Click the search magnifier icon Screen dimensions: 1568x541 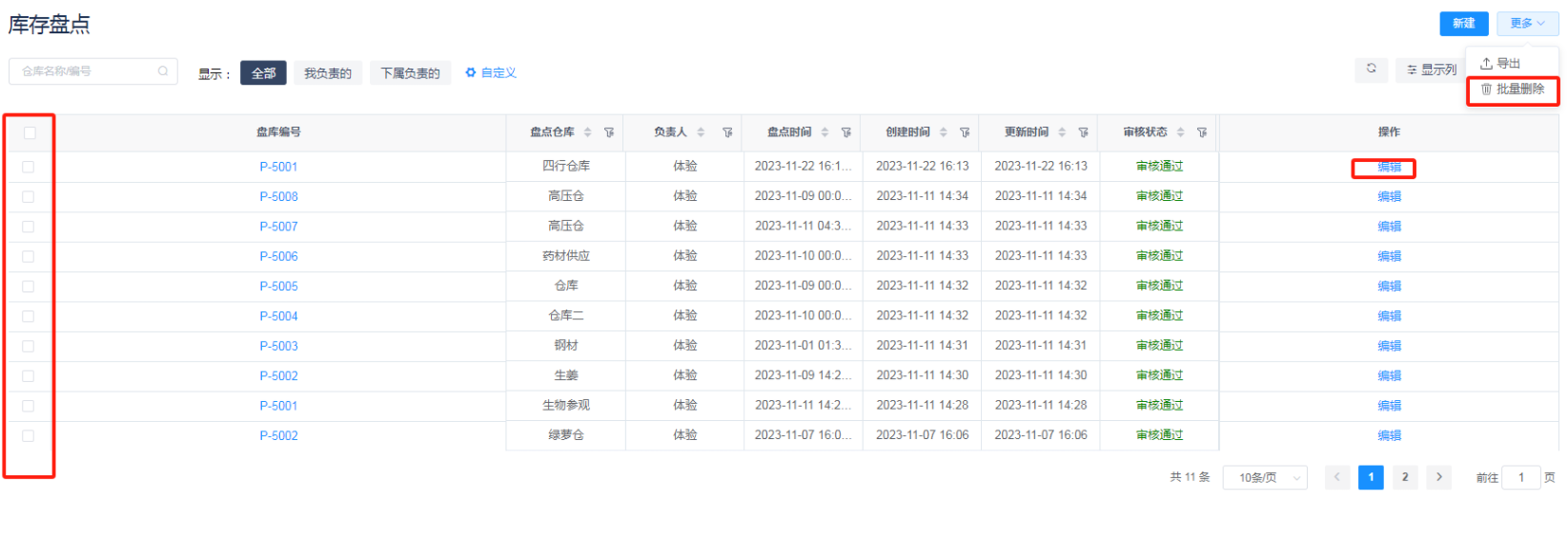tap(163, 71)
